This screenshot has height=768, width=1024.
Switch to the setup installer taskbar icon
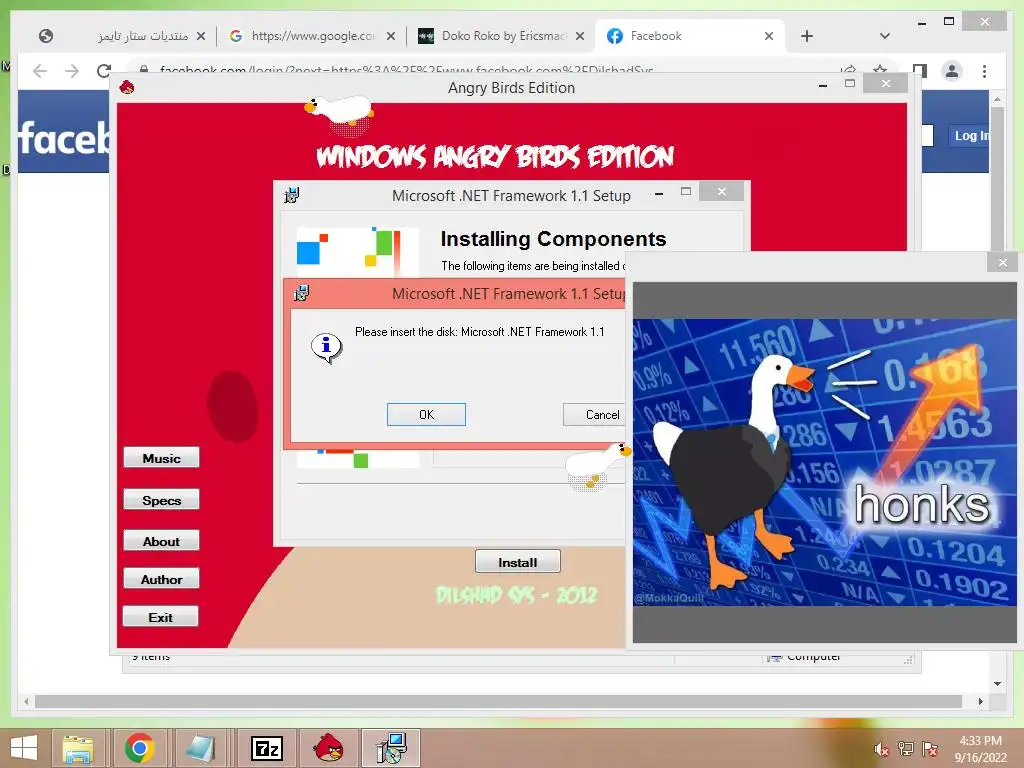tap(391, 748)
